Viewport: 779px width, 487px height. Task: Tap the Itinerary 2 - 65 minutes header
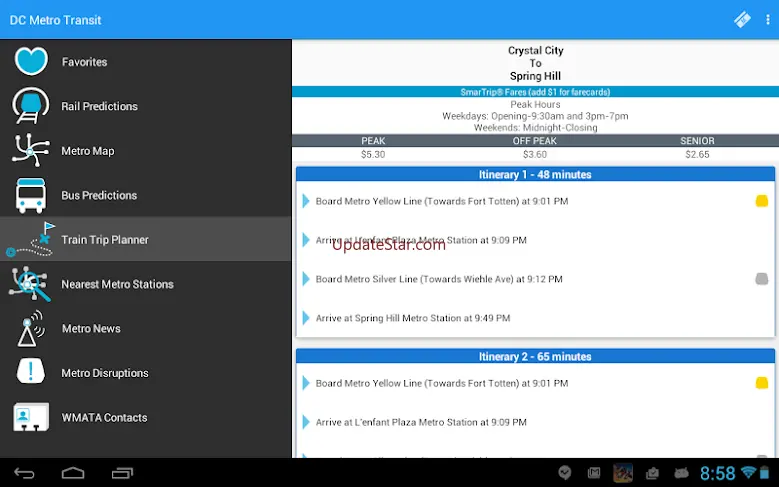pyautogui.click(x=535, y=356)
